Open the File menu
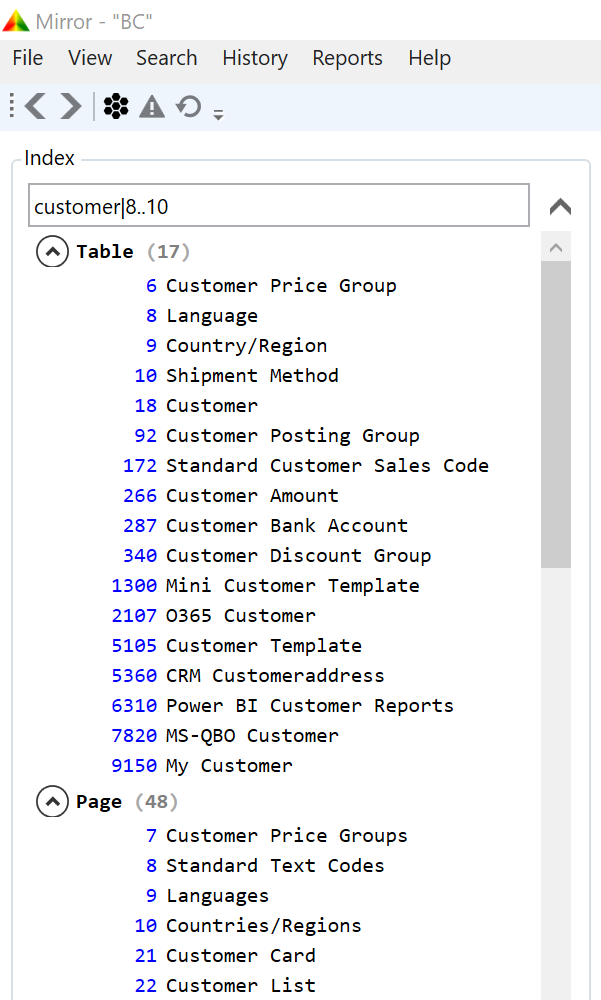601x1000 pixels. pos(27,58)
